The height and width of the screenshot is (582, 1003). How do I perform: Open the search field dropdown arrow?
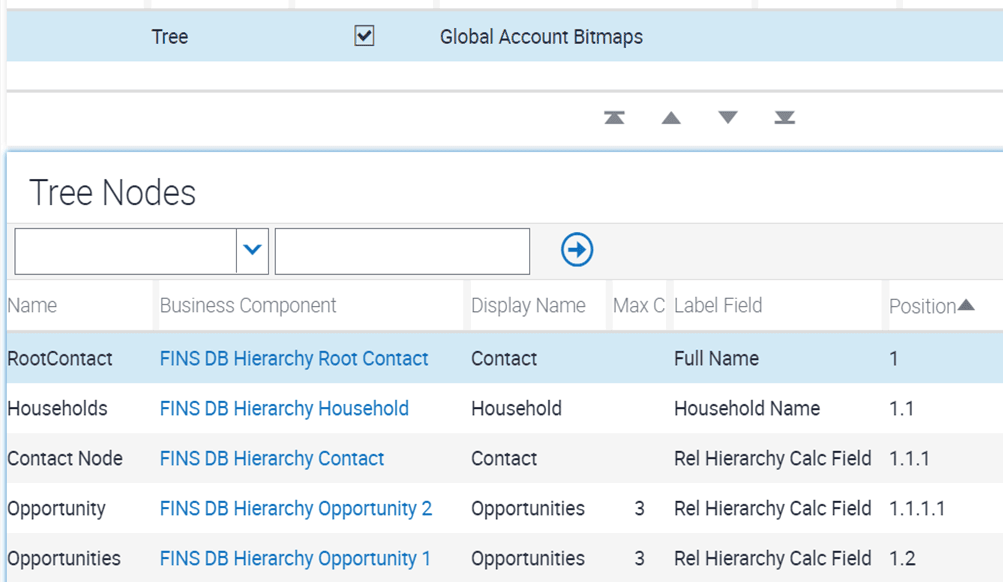tap(253, 250)
